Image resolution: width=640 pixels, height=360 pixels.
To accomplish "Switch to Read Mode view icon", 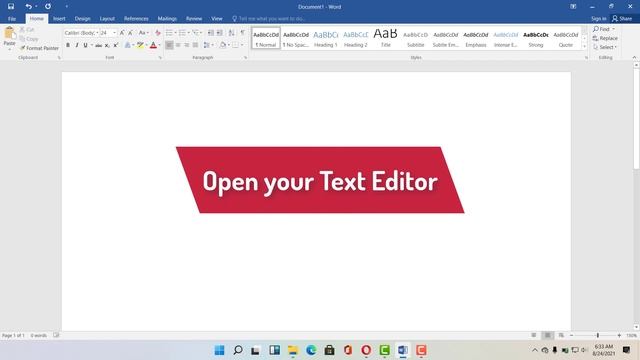I will pyautogui.click(x=533, y=335).
